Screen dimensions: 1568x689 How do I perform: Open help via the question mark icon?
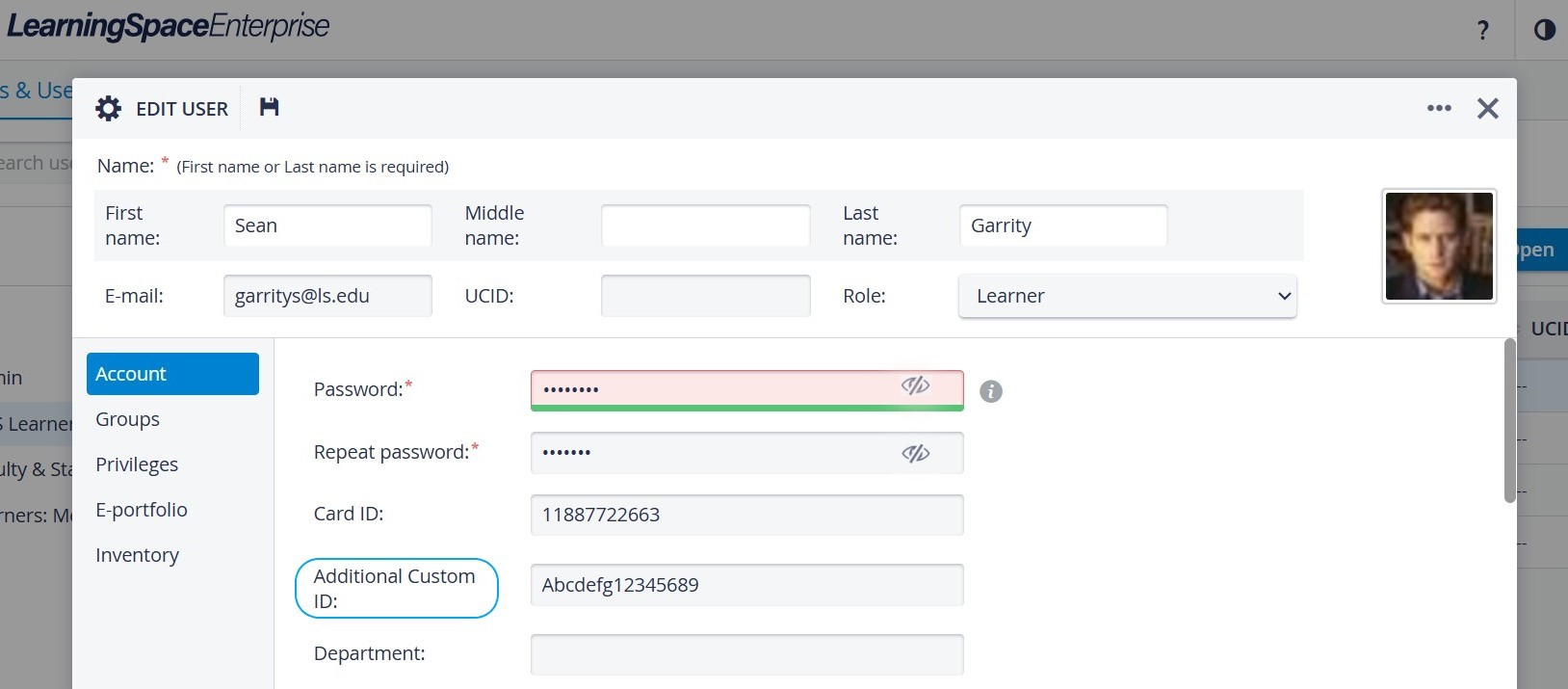(1483, 30)
